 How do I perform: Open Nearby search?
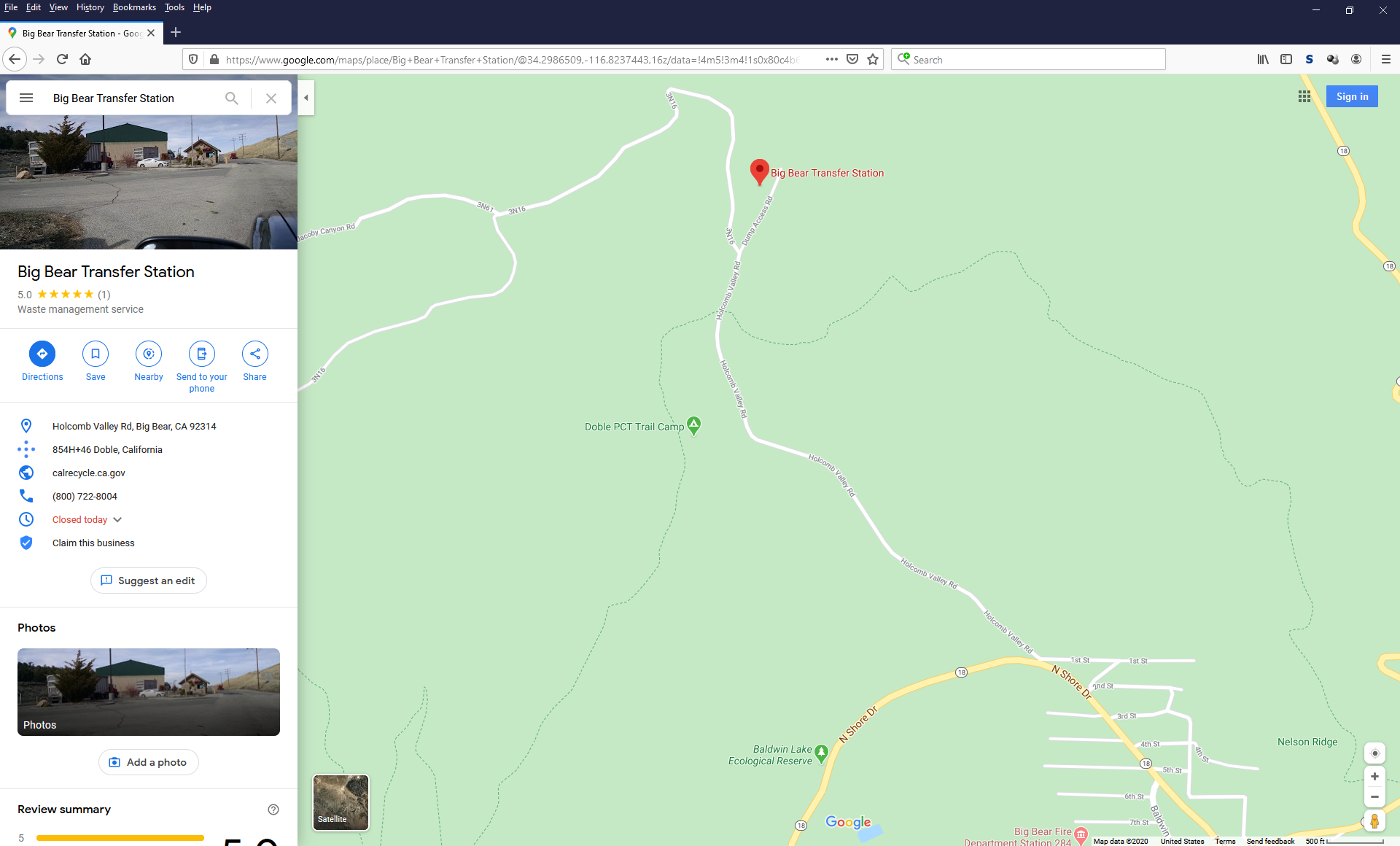(149, 354)
